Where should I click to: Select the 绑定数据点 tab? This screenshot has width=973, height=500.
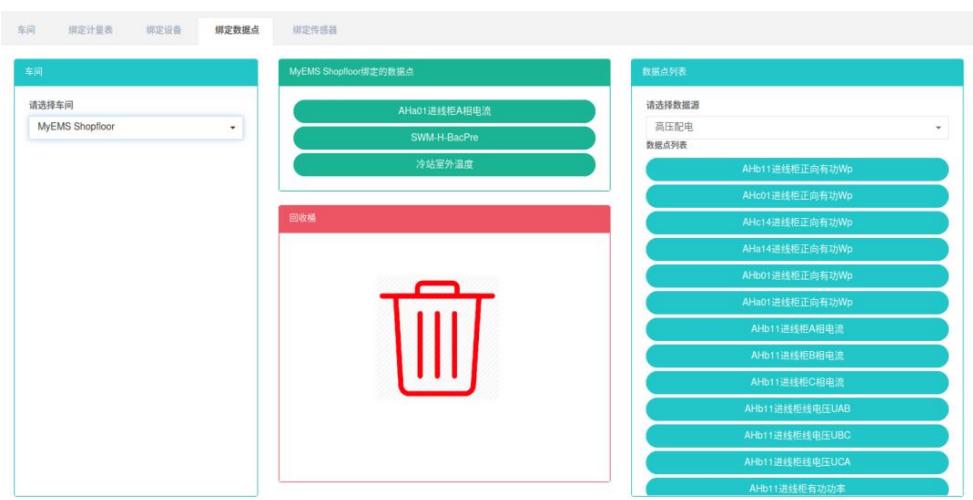237,30
